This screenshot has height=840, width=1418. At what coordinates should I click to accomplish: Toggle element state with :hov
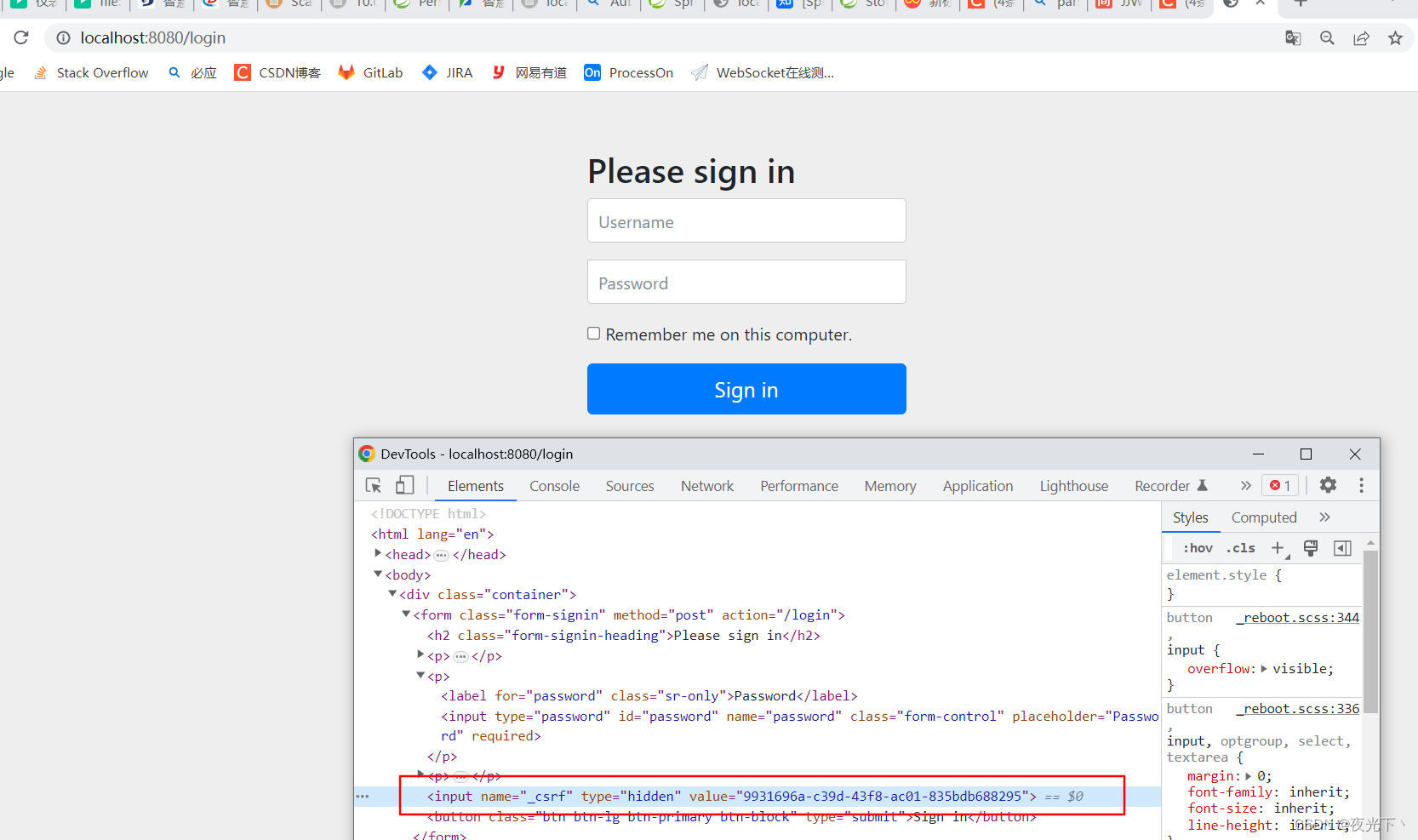[1198, 548]
